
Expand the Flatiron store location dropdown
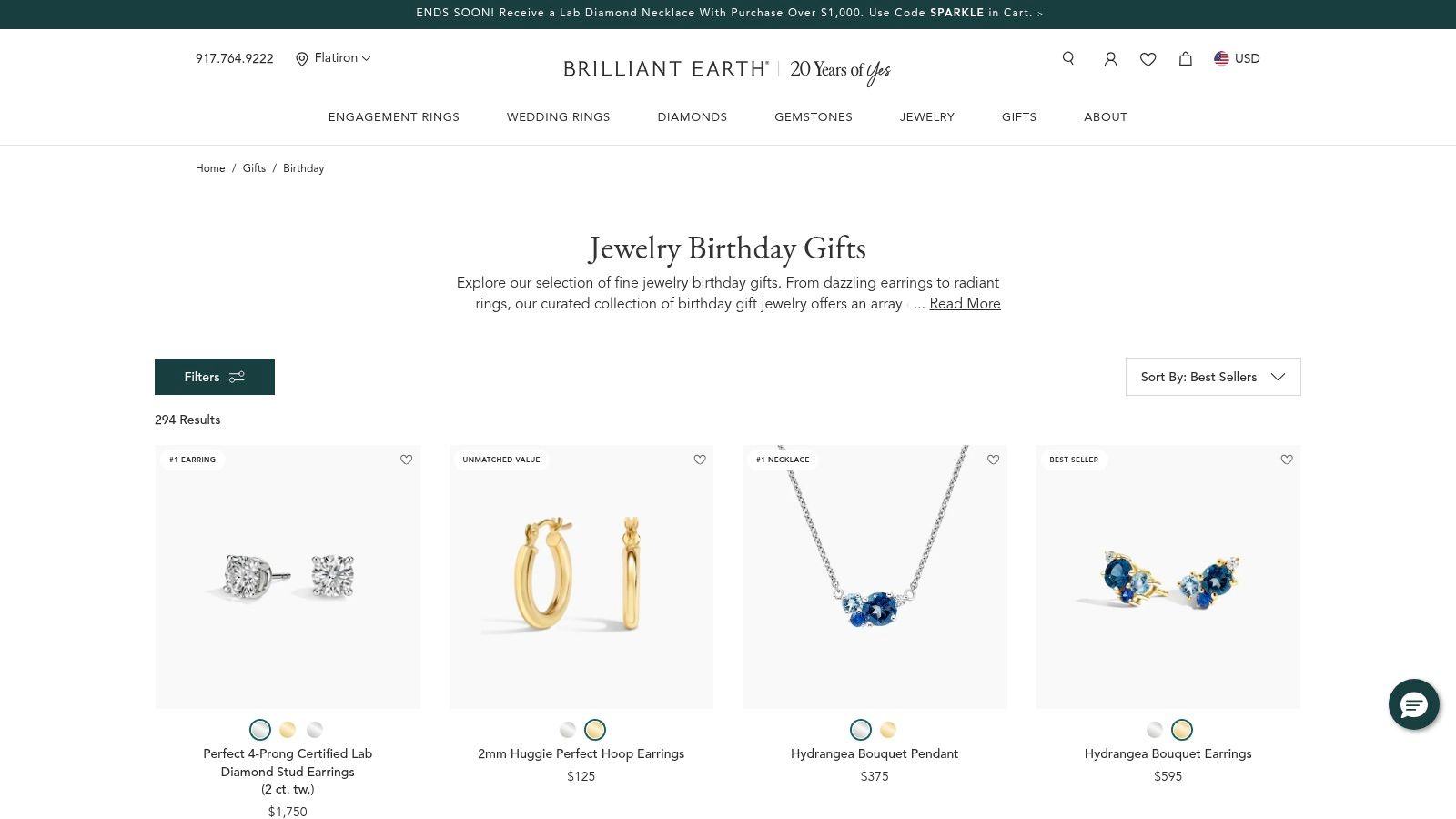(343, 58)
